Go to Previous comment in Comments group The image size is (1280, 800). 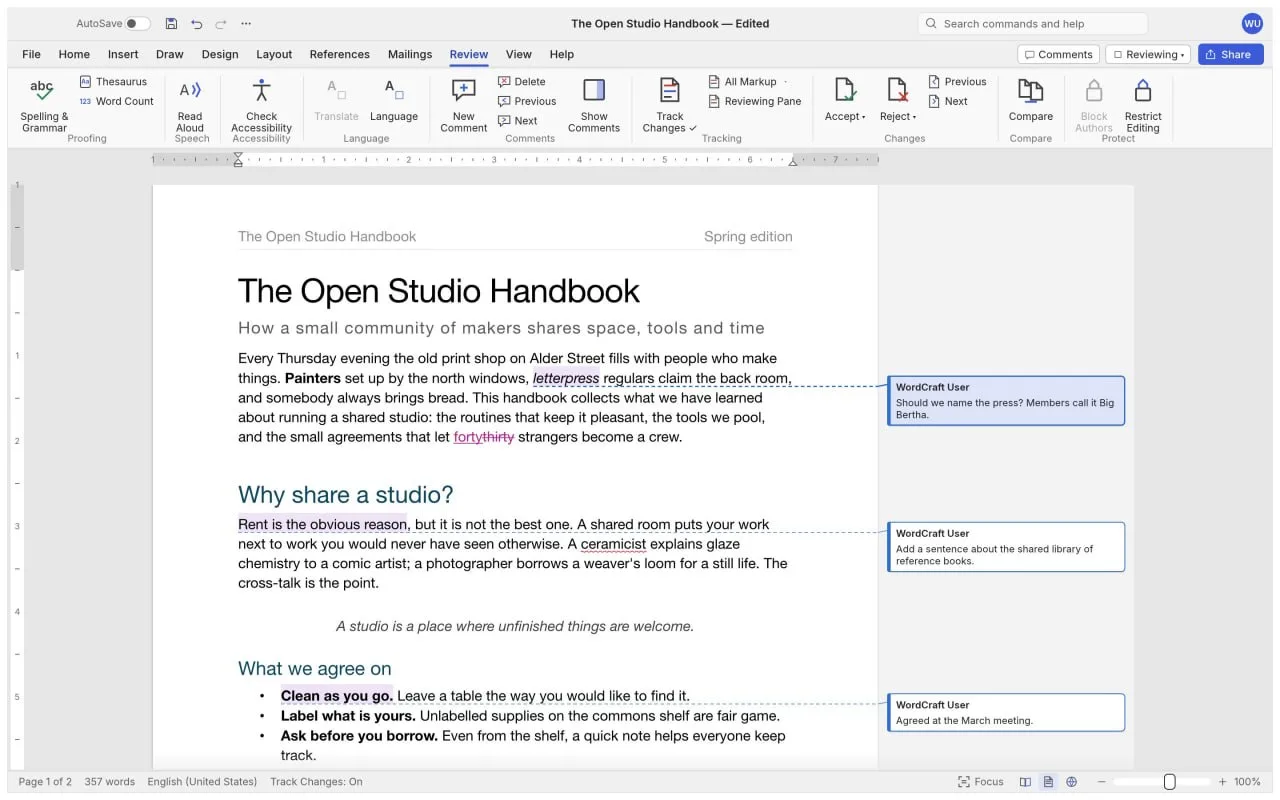(527, 101)
